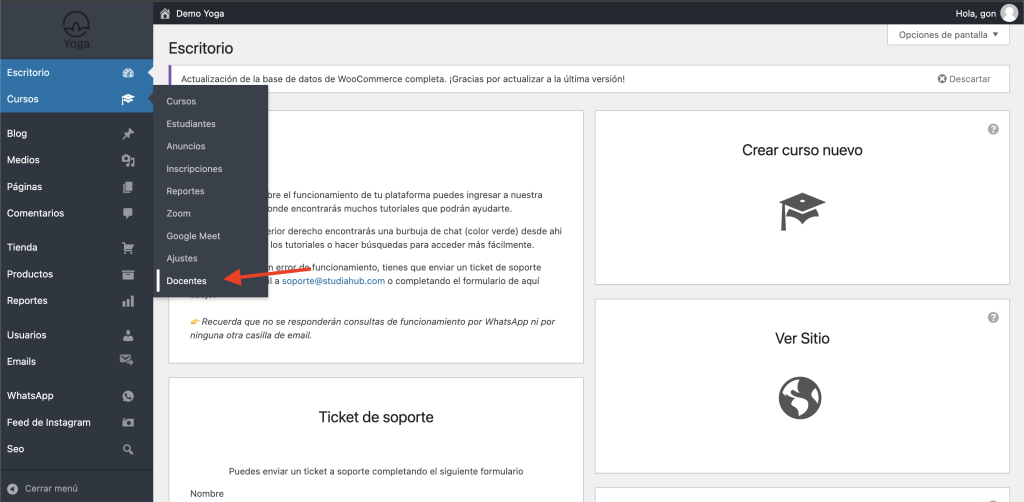Select Docentes in Cursos submenu
The height and width of the screenshot is (502, 1024).
click(x=187, y=281)
